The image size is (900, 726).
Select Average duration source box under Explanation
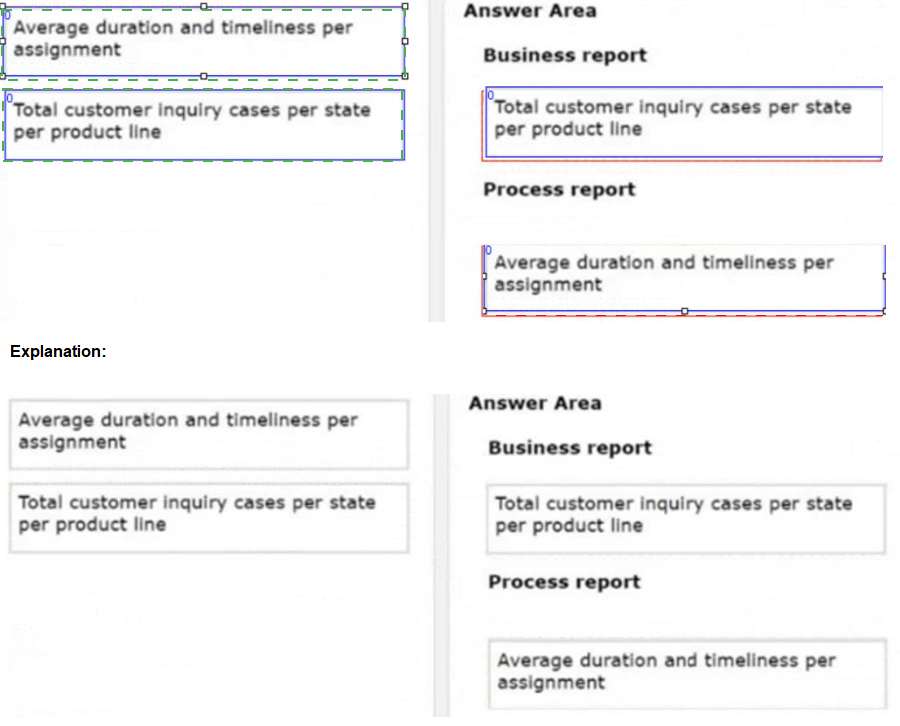click(209, 434)
